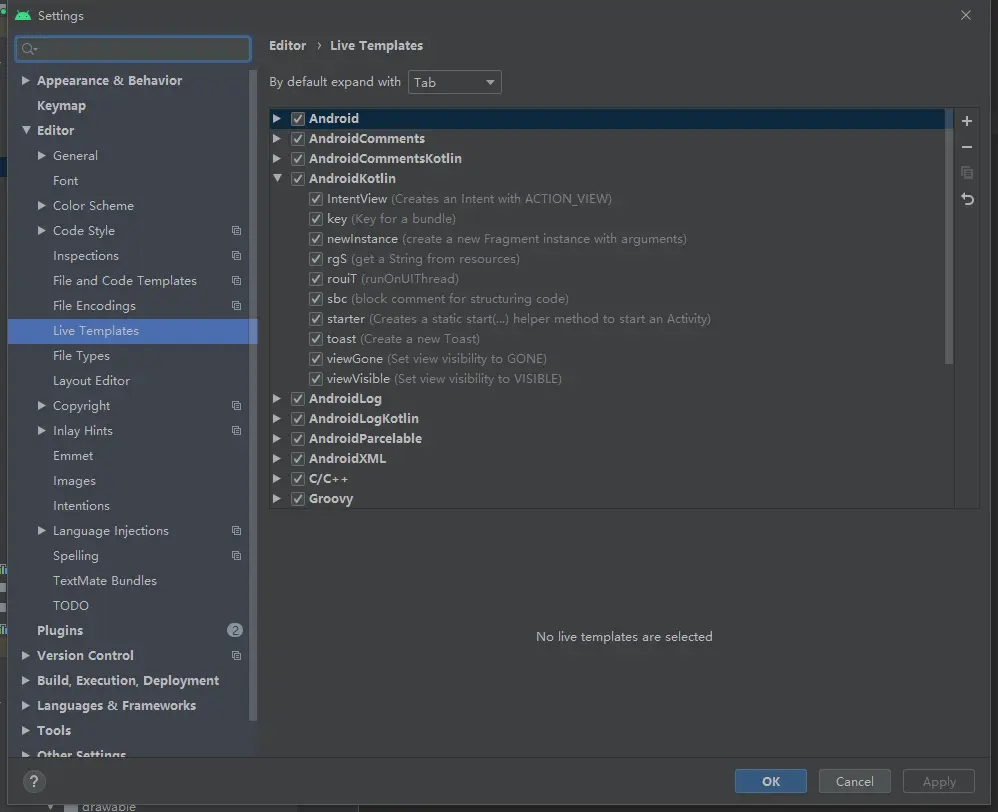Screen dimensions: 998x812
Task: Click project-level icon beside File Encodings
Action: pos(236,305)
